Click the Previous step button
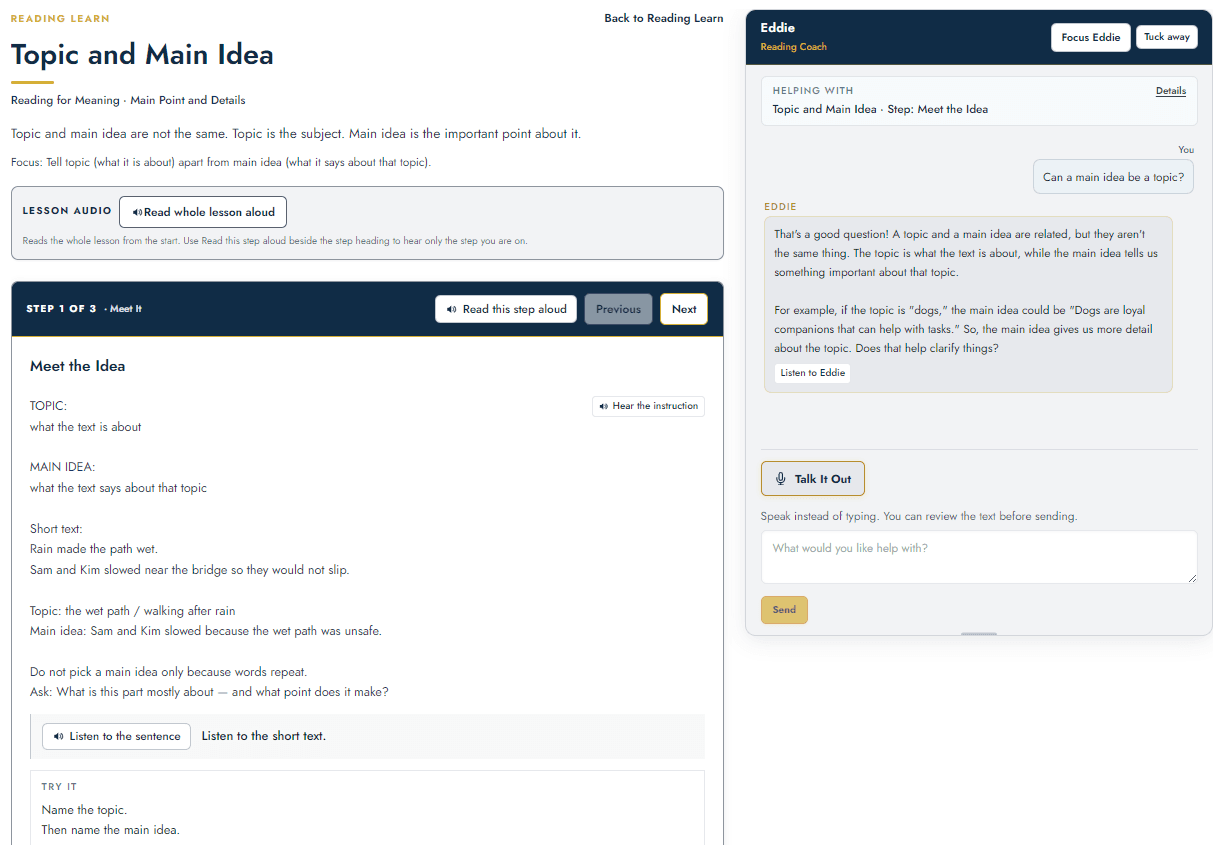The height and width of the screenshot is (845, 1227). pyautogui.click(x=618, y=309)
